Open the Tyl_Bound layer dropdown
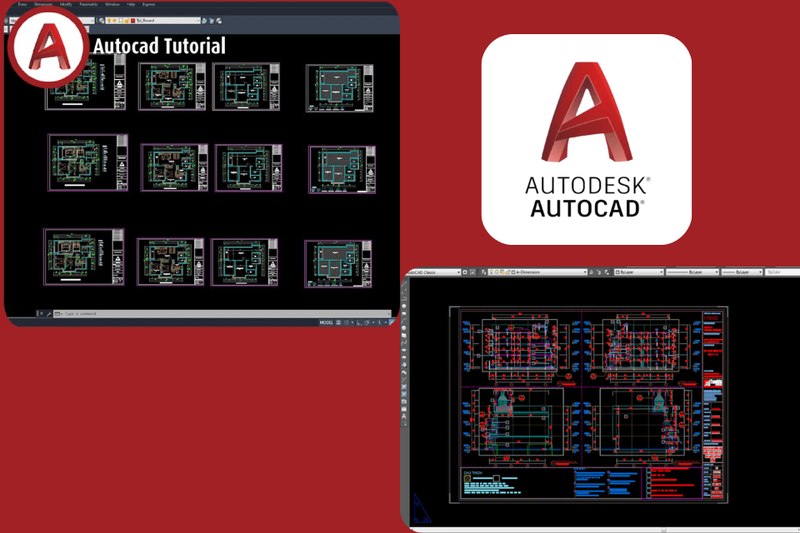 tap(153, 20)
